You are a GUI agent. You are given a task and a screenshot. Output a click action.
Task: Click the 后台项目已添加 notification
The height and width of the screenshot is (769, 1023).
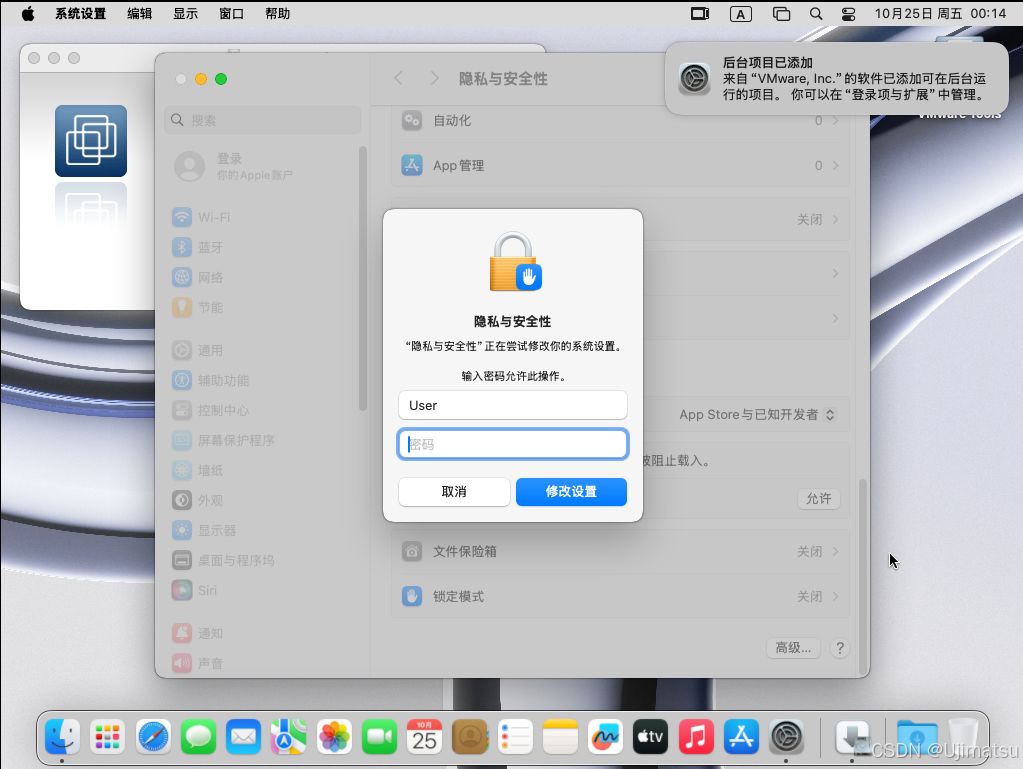836,79
